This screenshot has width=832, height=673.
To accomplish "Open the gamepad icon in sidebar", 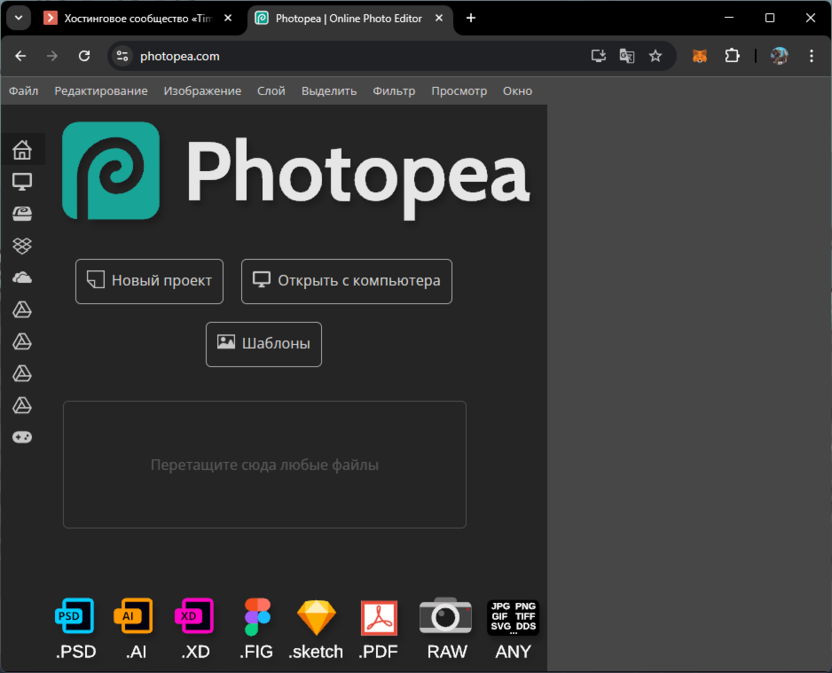I will coord(22,437).
